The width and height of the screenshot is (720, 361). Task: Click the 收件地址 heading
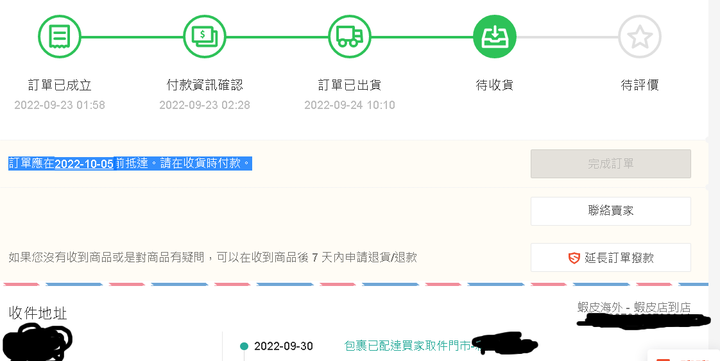click(x=38, y=313)
